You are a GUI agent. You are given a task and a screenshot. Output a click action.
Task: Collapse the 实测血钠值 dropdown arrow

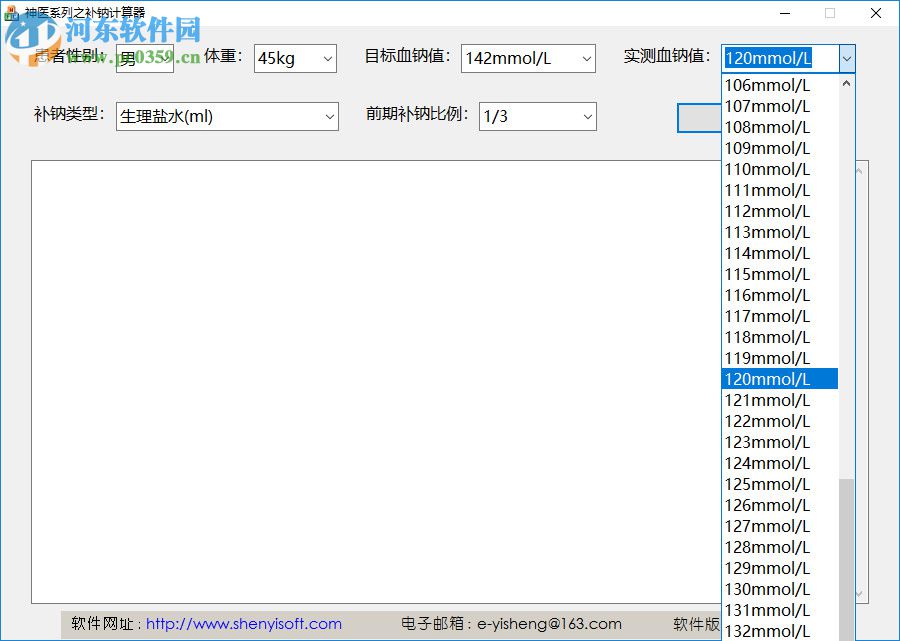pos(847,59)
